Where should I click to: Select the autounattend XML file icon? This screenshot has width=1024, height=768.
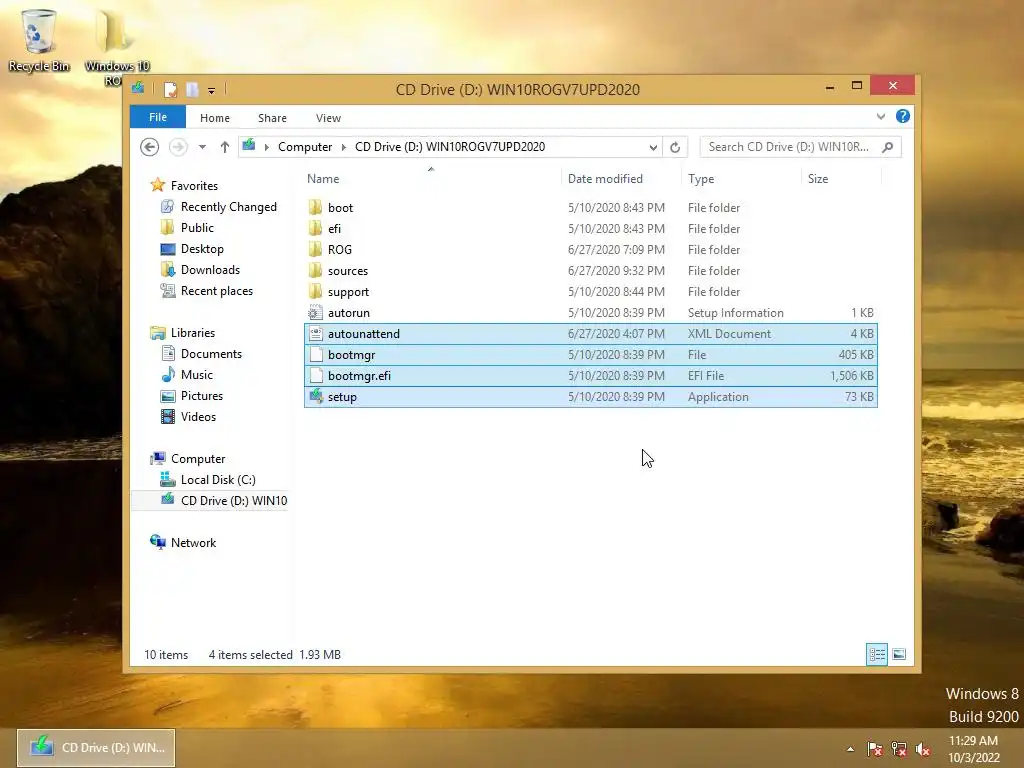point(315,334)
